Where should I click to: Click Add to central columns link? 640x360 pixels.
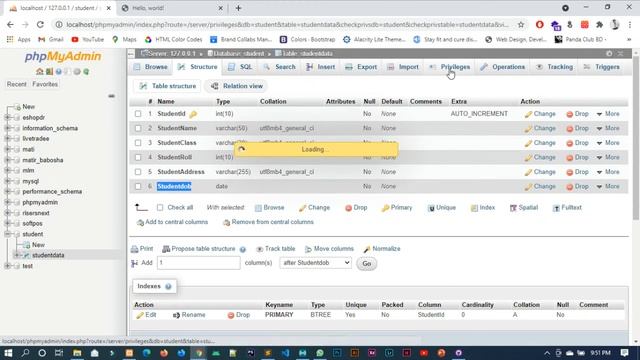[172, 222]
